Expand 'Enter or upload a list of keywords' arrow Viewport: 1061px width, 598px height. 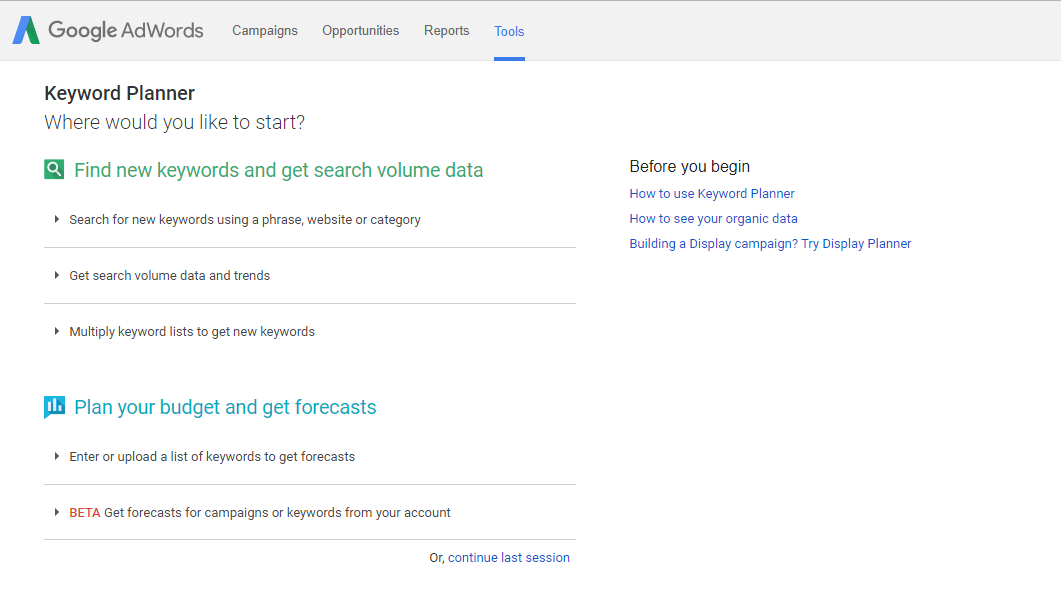click(57, 457)
